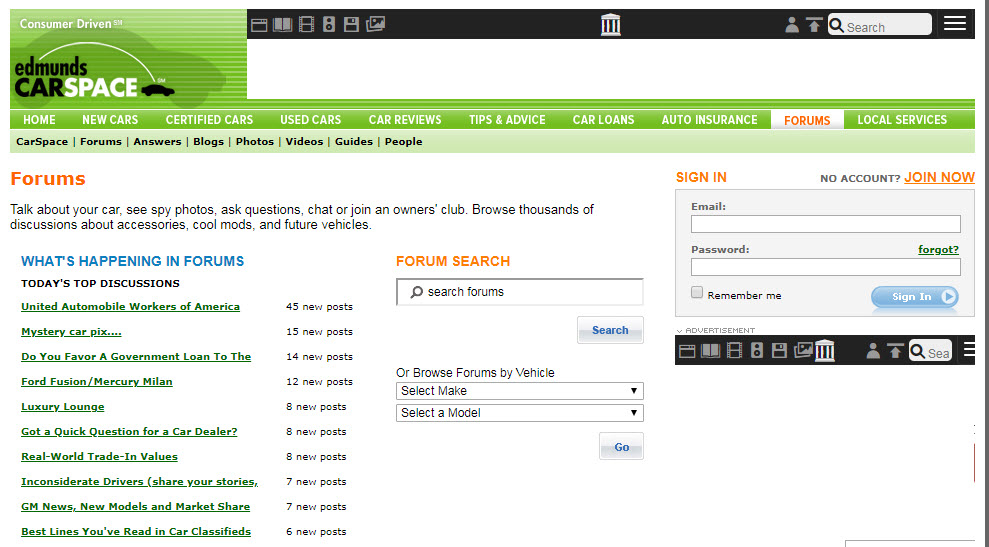Click the search forums input field
Screen dimensions: 989x547
coord(520,292)
